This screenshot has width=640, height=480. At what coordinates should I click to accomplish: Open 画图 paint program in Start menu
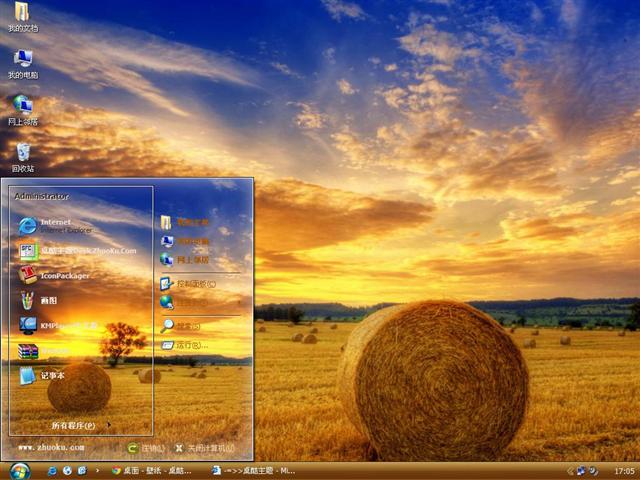[x=39, y=300]
